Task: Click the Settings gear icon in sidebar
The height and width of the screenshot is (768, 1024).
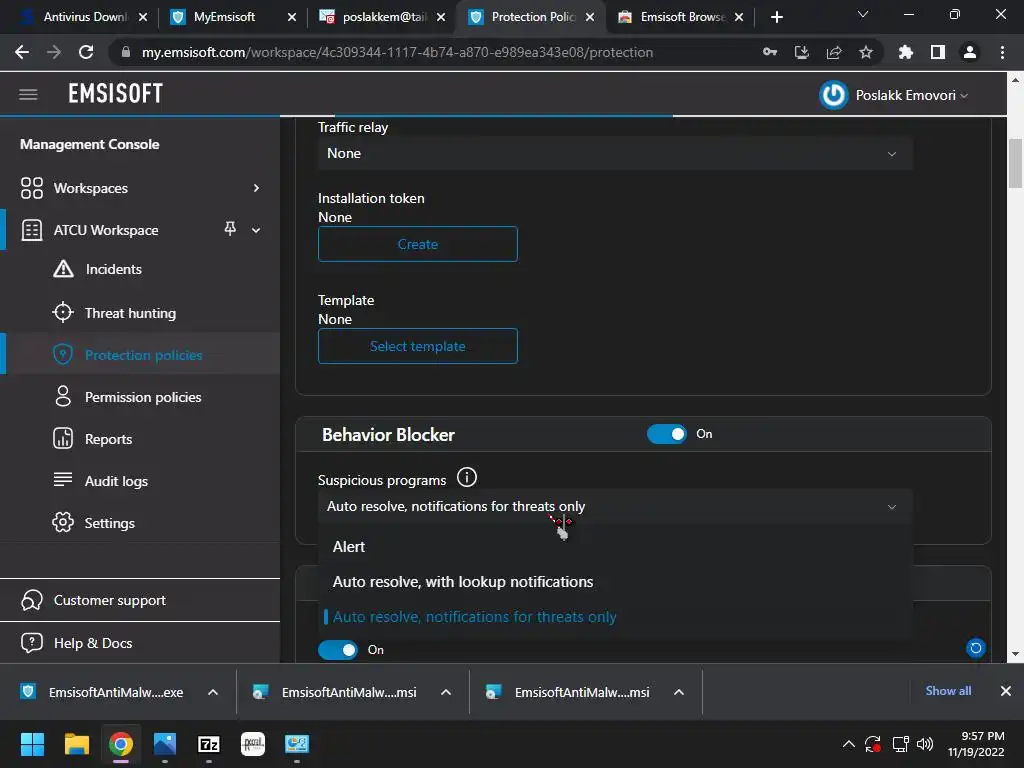Action: (x=63, y=522)
